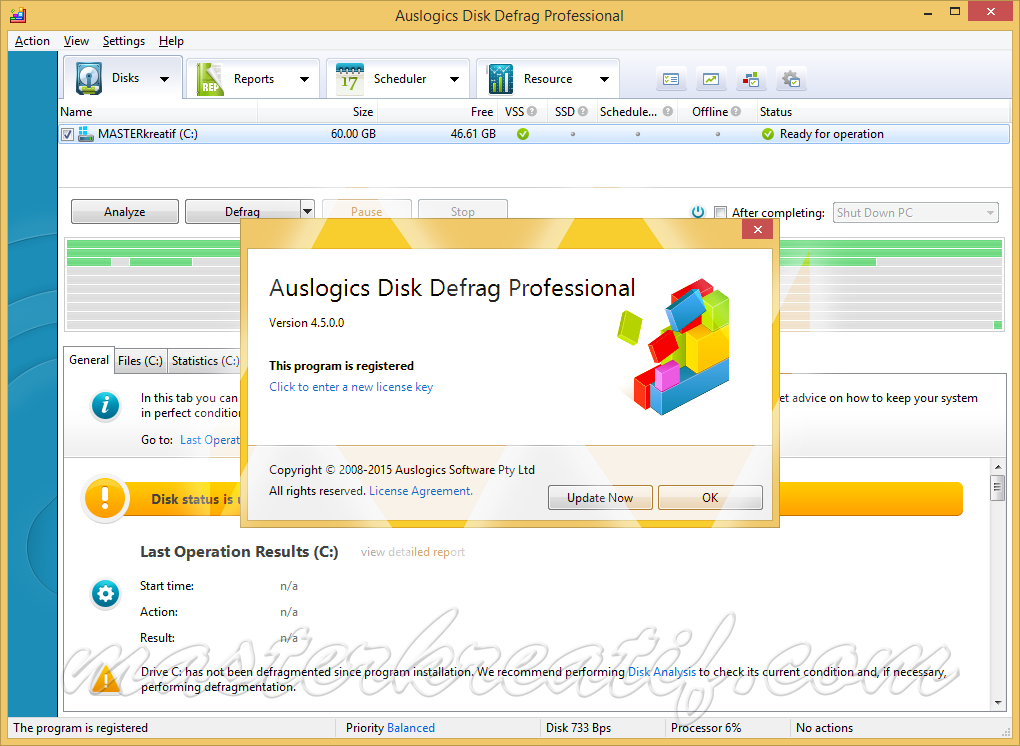The height and width of the screenshot is (746, 1020).
Task: Follow the Last Operation go-to link
Action: tap(210, 440)
